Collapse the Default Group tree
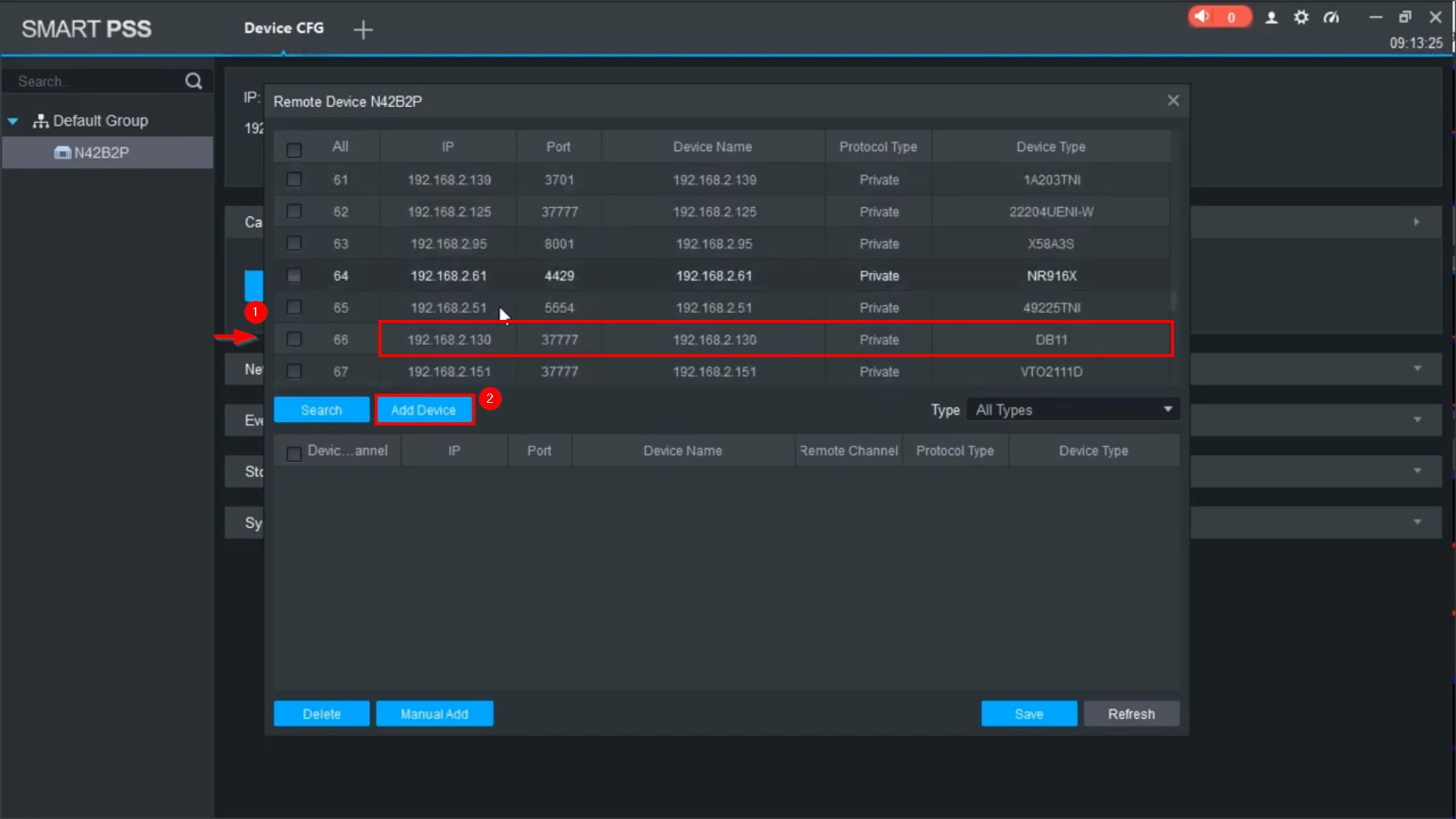This screenshot has height=819, width=1456. pos(13,121)
